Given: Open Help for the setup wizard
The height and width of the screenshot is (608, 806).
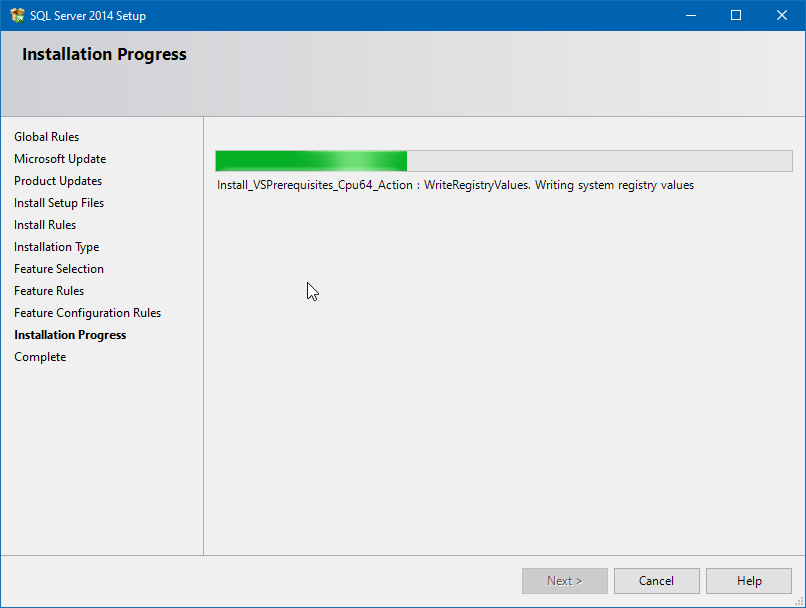Looking at the screenshot, I should [x=748, y=580].
